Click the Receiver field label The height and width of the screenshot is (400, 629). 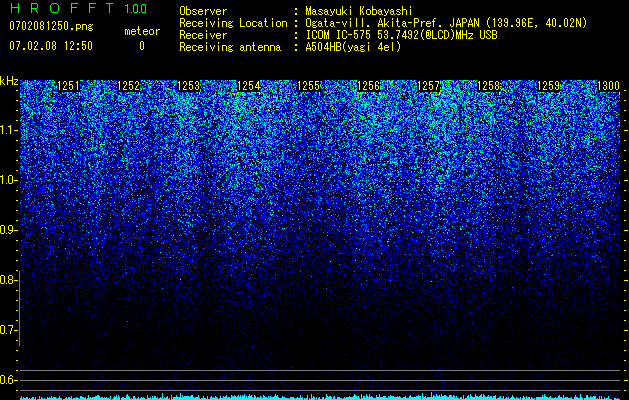click(203, 35)
